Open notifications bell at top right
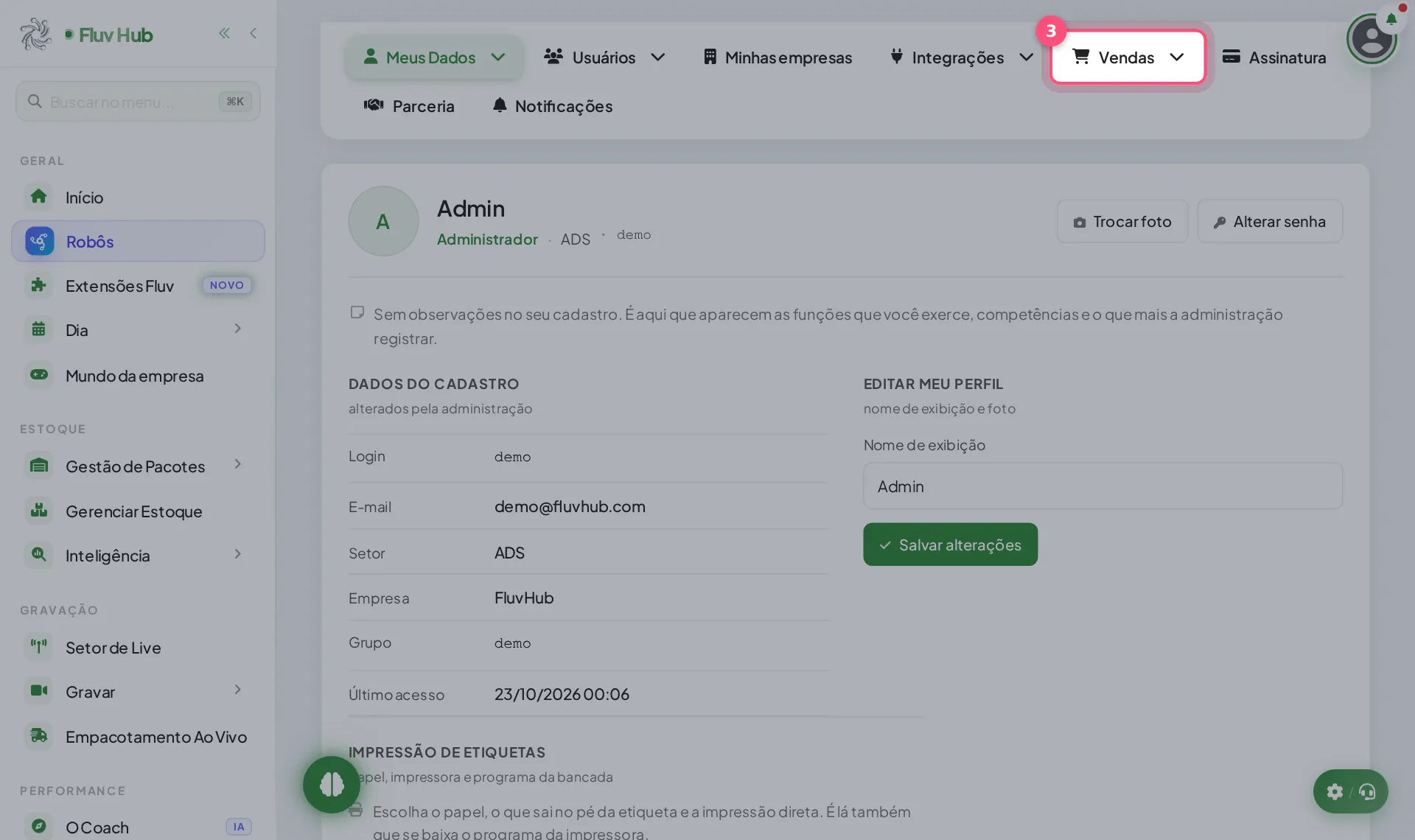The height and width of the screenshot is (840, 1415). point(1391,18)
